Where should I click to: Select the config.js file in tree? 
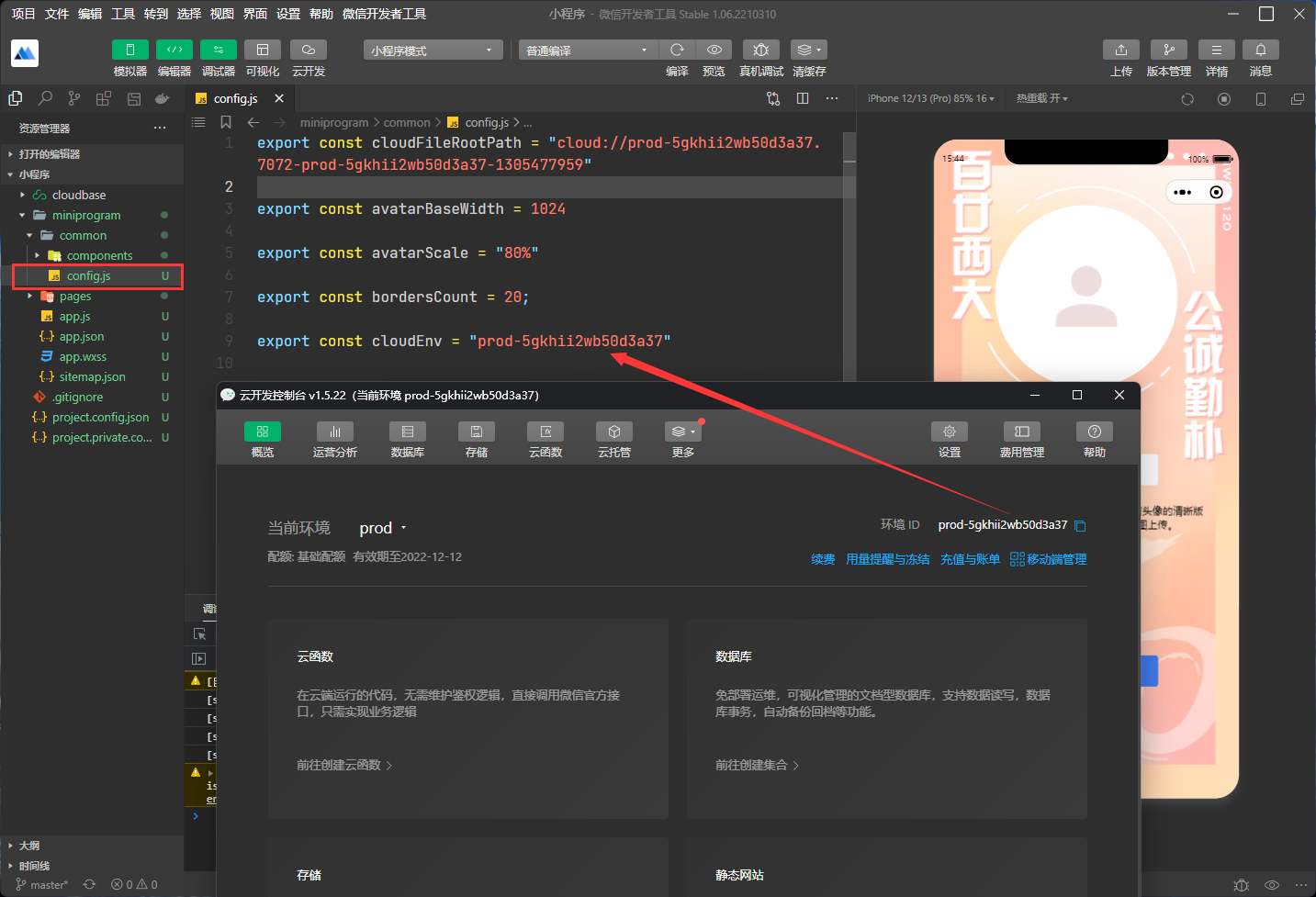tap(92, 275)
